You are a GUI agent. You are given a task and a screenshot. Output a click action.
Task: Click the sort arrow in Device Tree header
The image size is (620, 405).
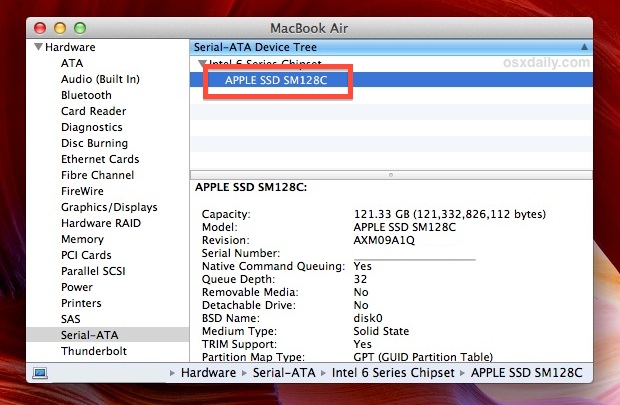coord(584,47)
